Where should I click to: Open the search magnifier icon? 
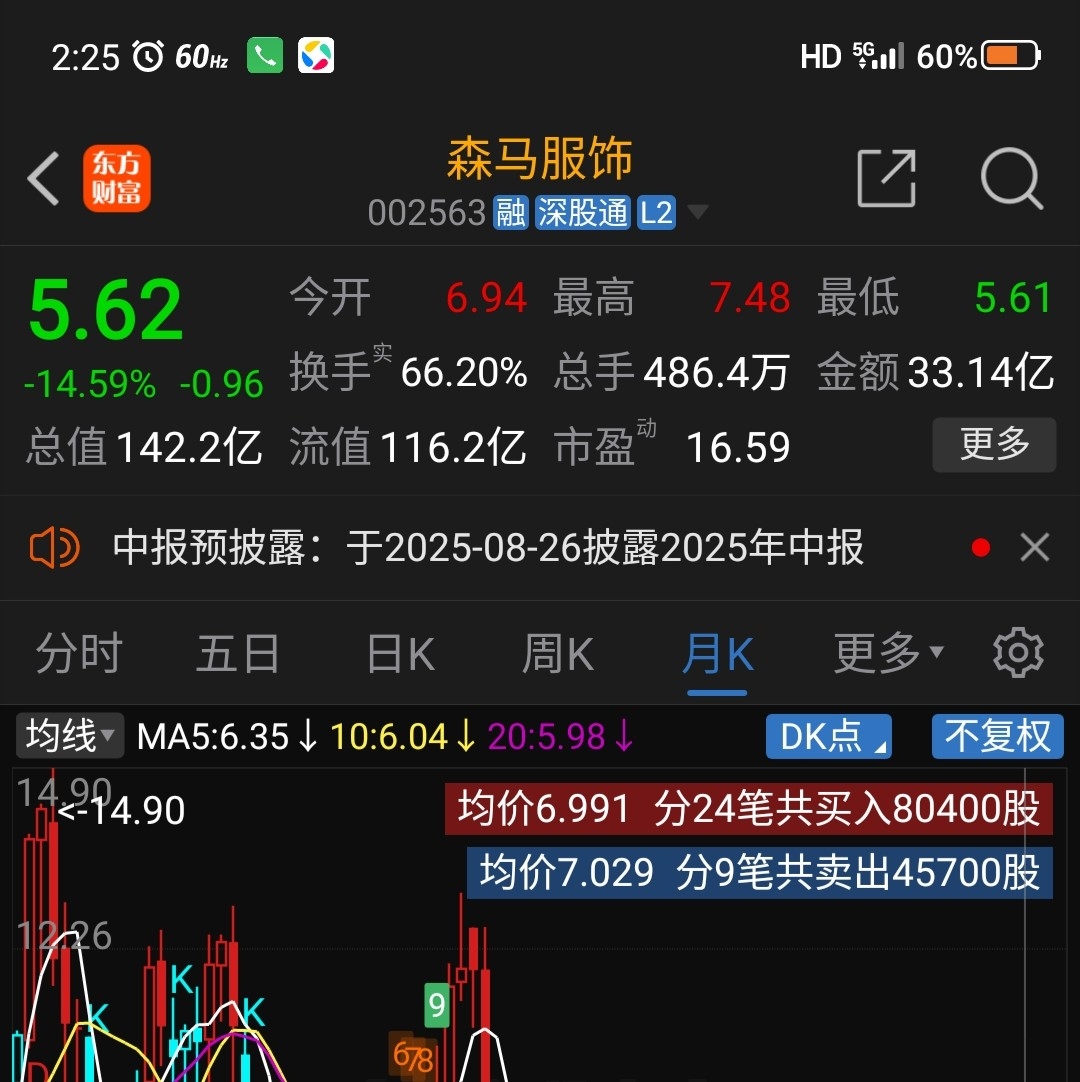(1012, 178)
